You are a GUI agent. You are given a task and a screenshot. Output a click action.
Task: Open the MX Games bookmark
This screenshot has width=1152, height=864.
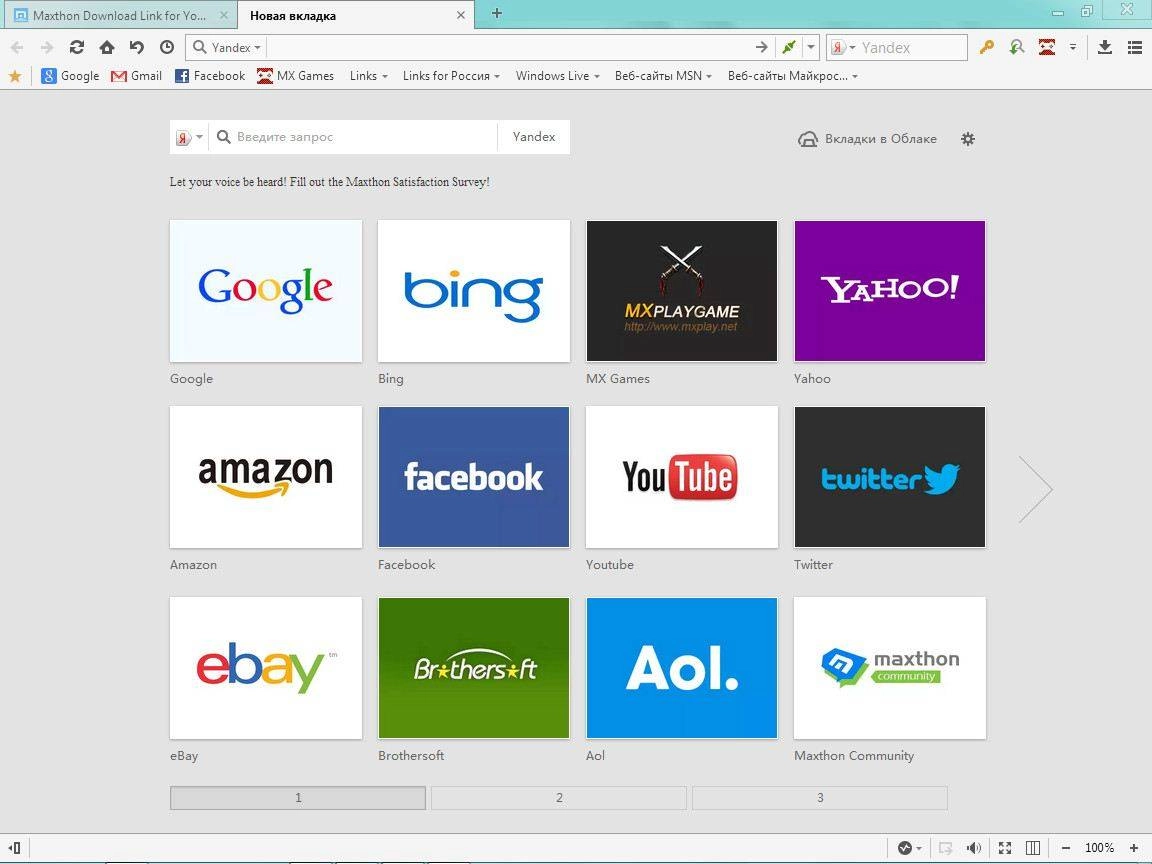tap(295, 76)
